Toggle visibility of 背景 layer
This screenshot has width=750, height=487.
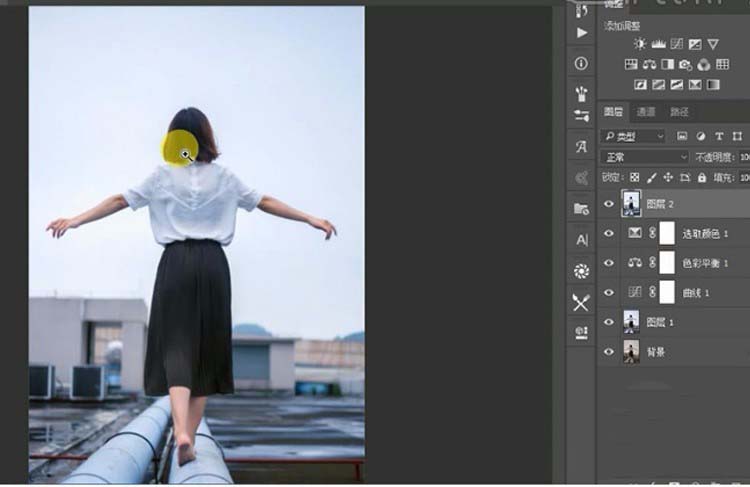tap(608, 352)
